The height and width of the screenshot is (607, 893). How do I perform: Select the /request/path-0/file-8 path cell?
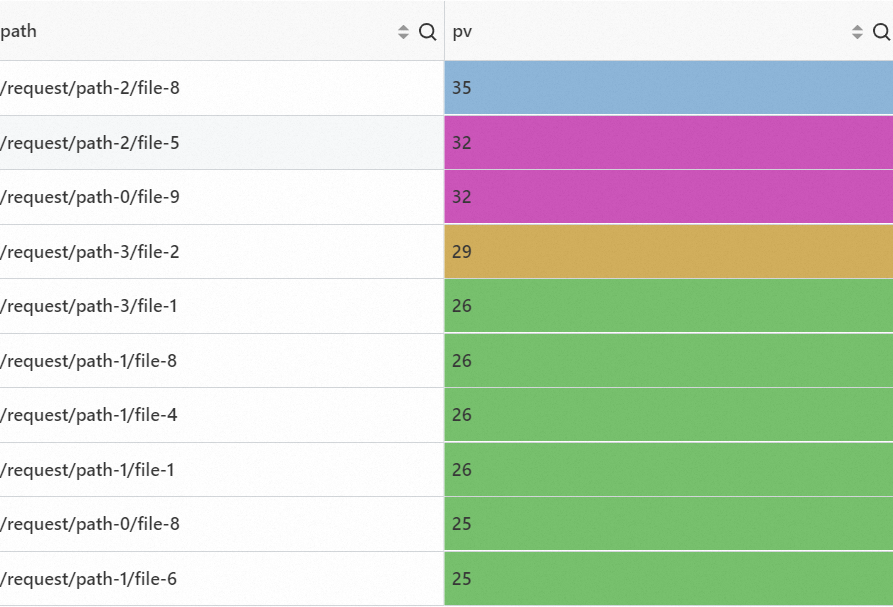point(90,524)
